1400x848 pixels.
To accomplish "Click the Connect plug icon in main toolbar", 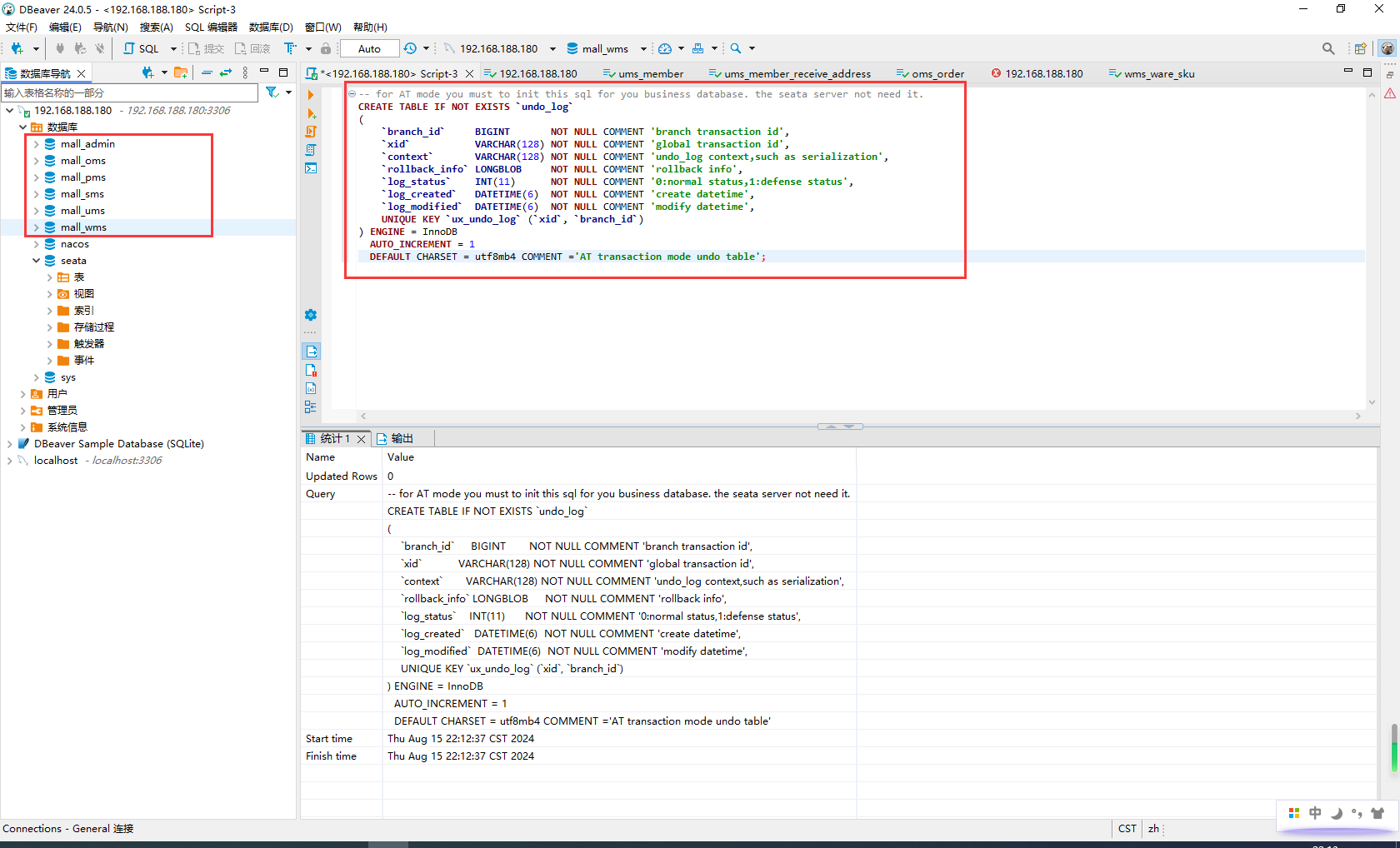I will tap(60, 48).
